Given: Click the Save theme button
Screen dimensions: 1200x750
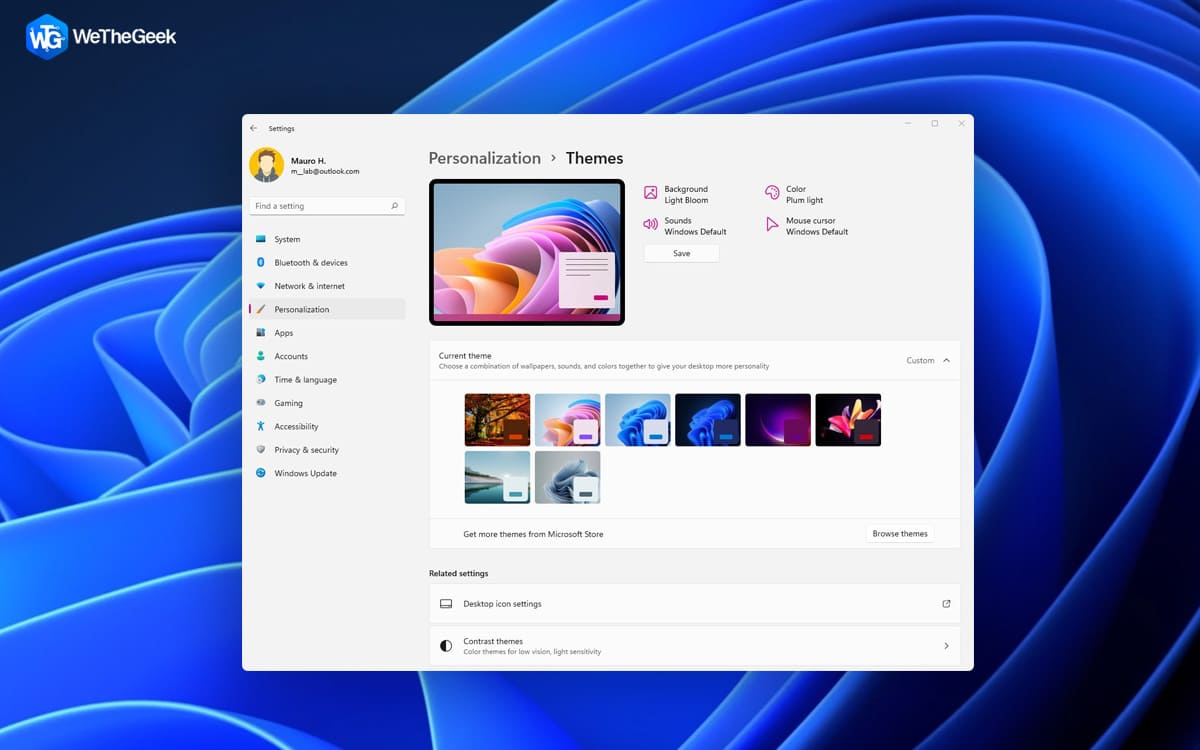Looking at the screenshot, I should click(x=681, y=253).
